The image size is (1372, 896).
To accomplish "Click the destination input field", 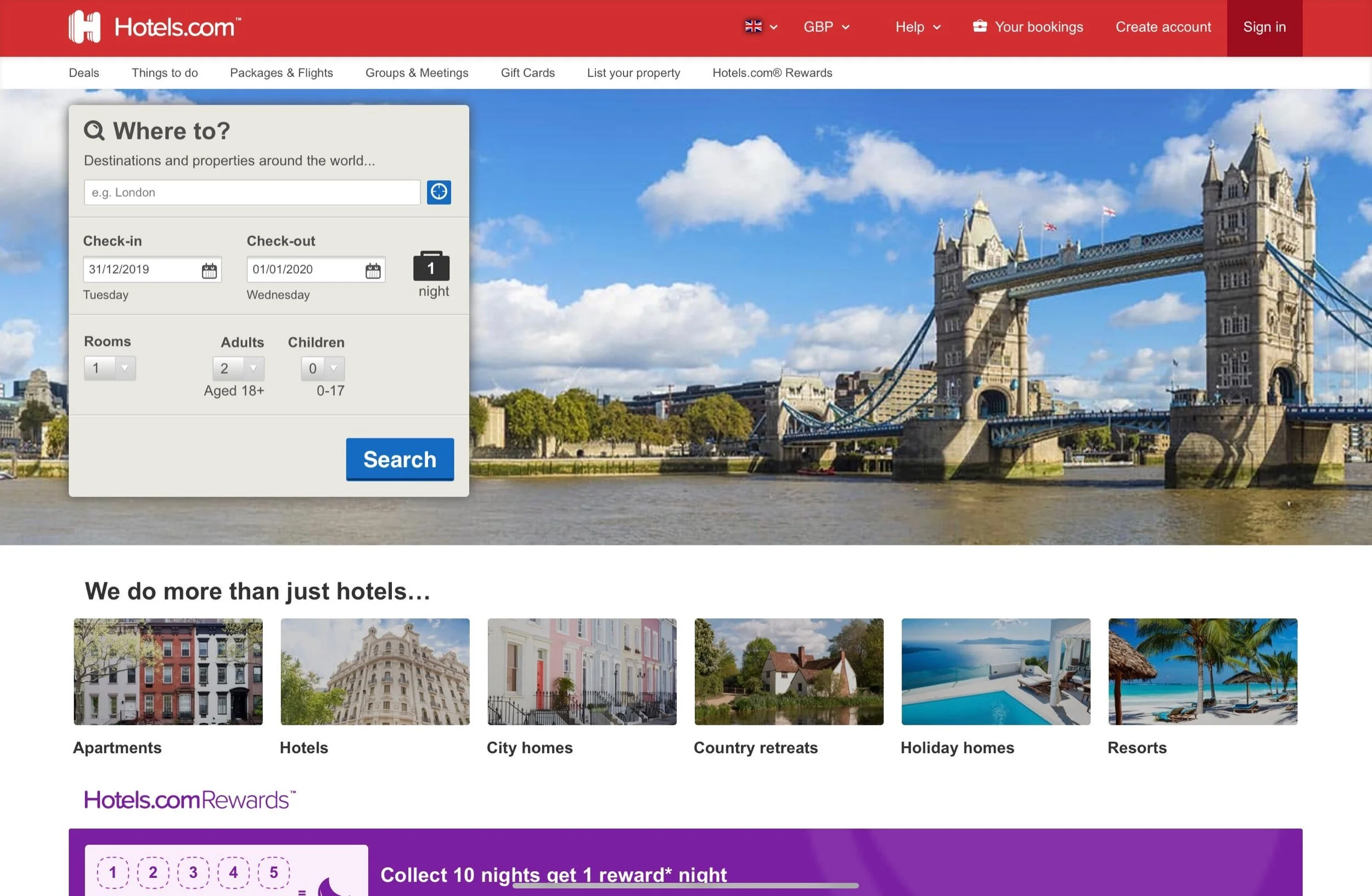I will 252,193.
